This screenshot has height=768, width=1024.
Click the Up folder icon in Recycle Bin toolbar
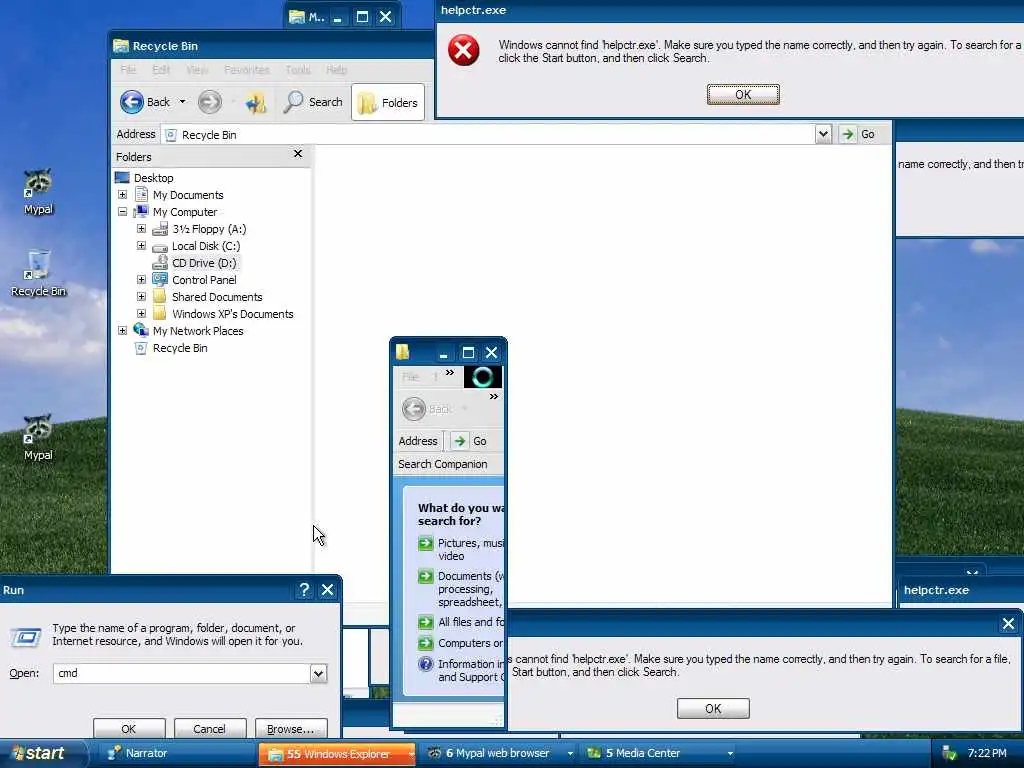click(255, 102)
